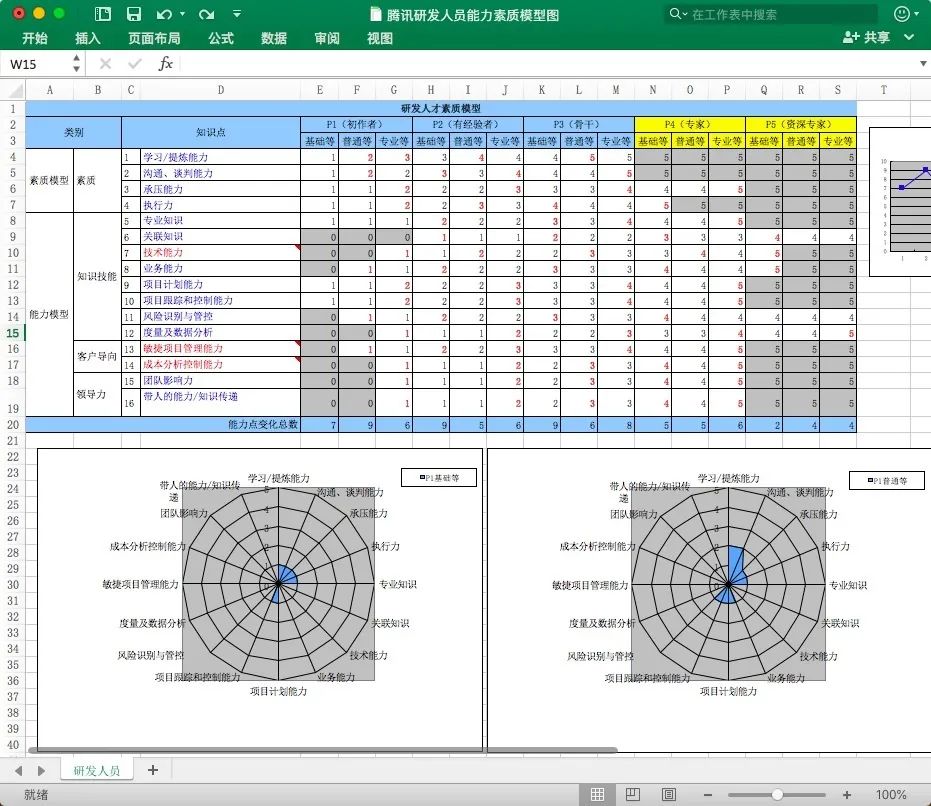Click the zoom in plus button
The width and height of the screenshot is (931, 806).
(x=847, y=794)
